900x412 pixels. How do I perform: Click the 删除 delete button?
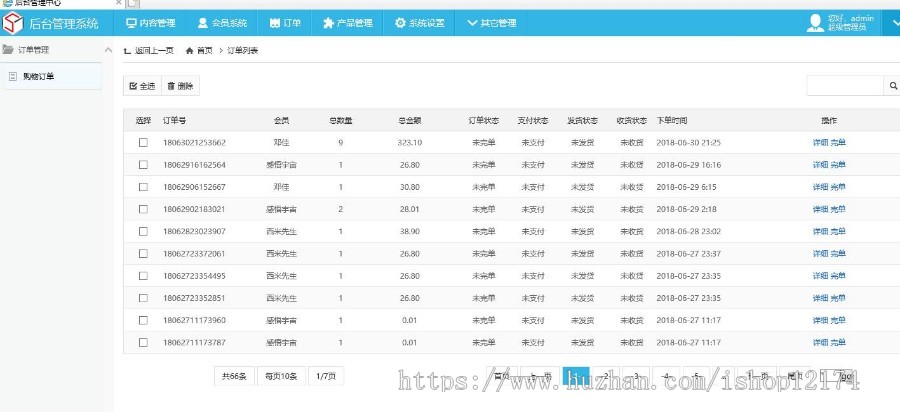click(180, 86)
